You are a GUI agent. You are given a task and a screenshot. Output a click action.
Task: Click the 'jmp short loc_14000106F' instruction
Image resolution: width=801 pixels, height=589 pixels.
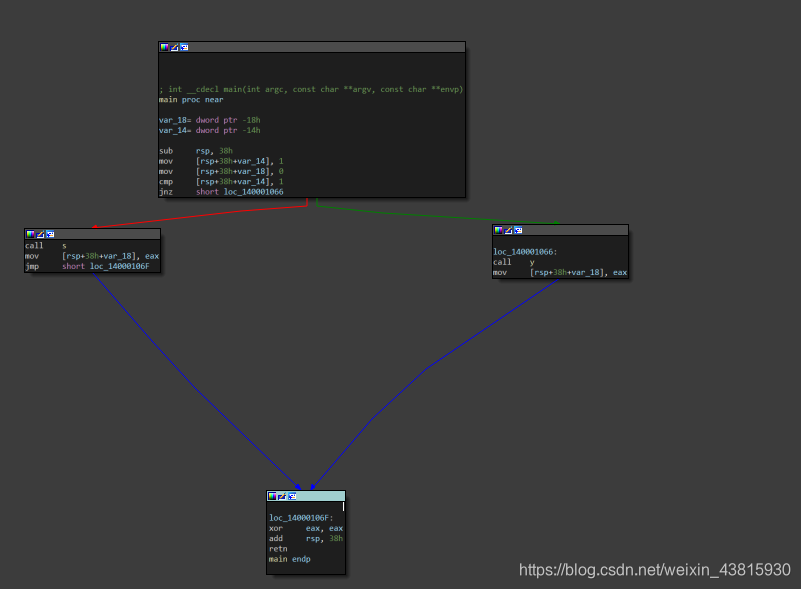click(x=87, y=266)
